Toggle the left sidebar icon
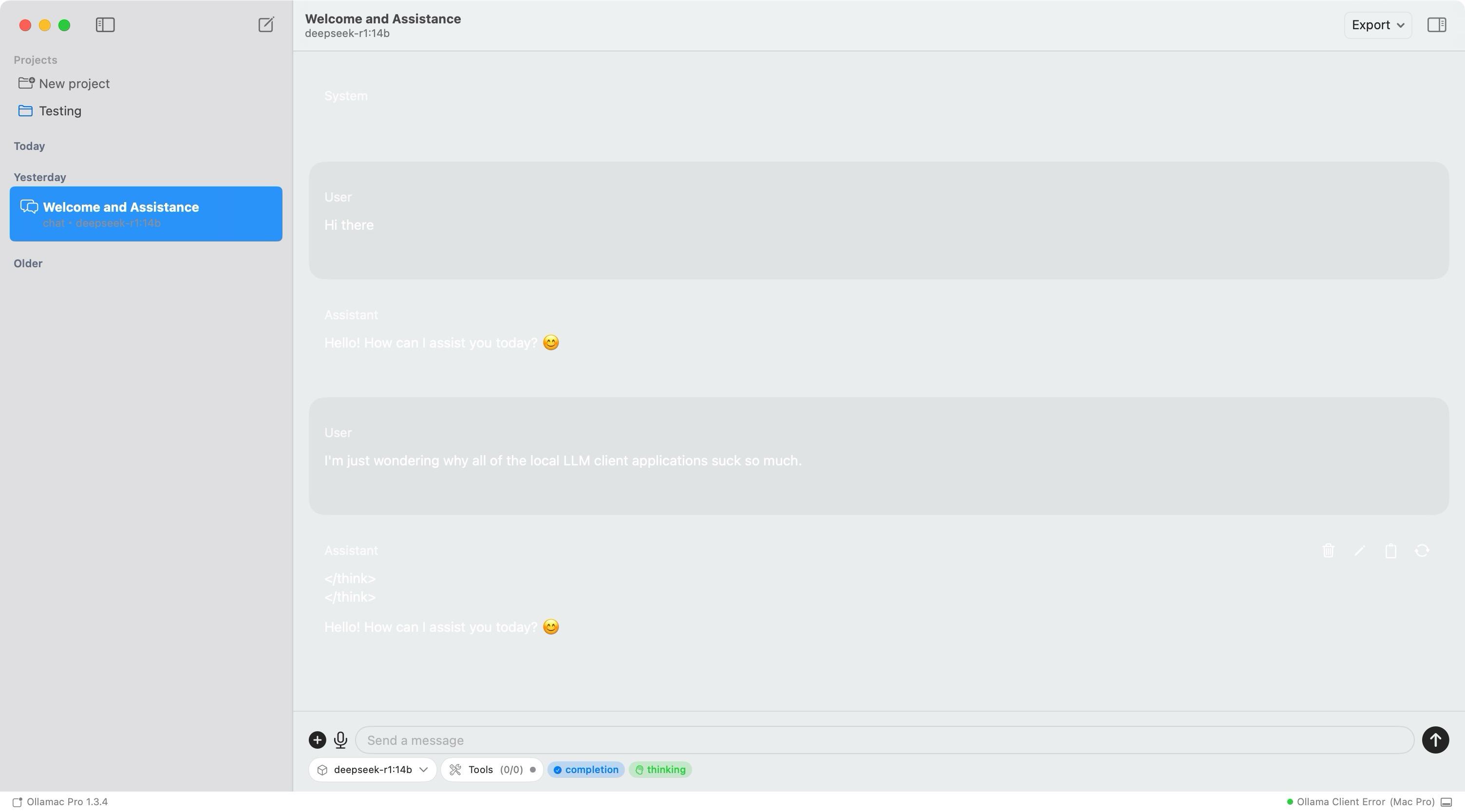The height and width of the screenshot is (812, 1465). [x=105, y=25]
